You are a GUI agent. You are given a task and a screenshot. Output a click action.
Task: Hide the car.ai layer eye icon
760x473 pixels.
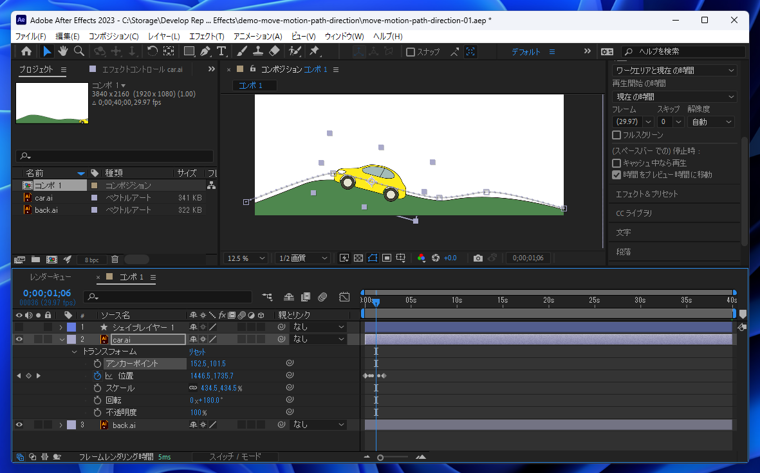pyautogui.click(x=19, y=339)
